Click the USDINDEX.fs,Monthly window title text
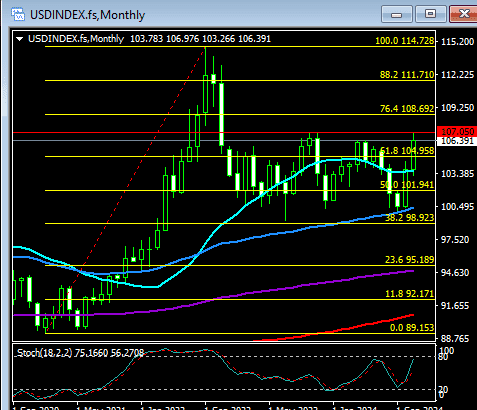The image size is (477, 410). (87, 15)
